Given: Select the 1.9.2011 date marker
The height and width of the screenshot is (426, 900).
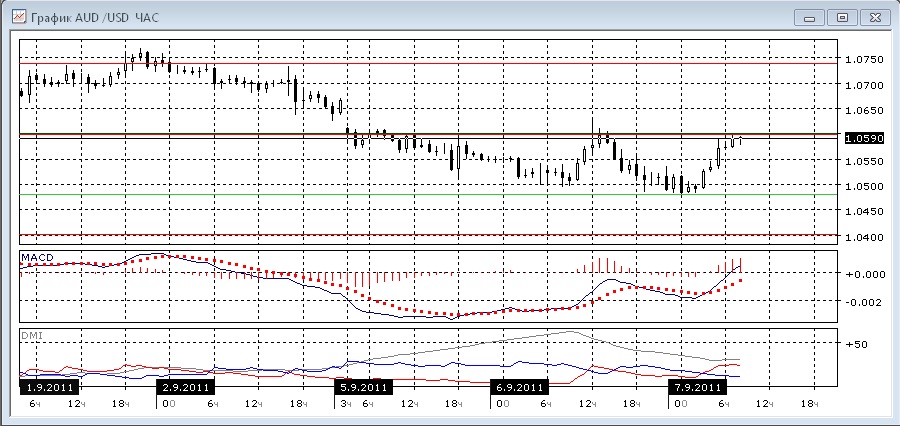Looking at the screenshot, I should click(49, 387).
